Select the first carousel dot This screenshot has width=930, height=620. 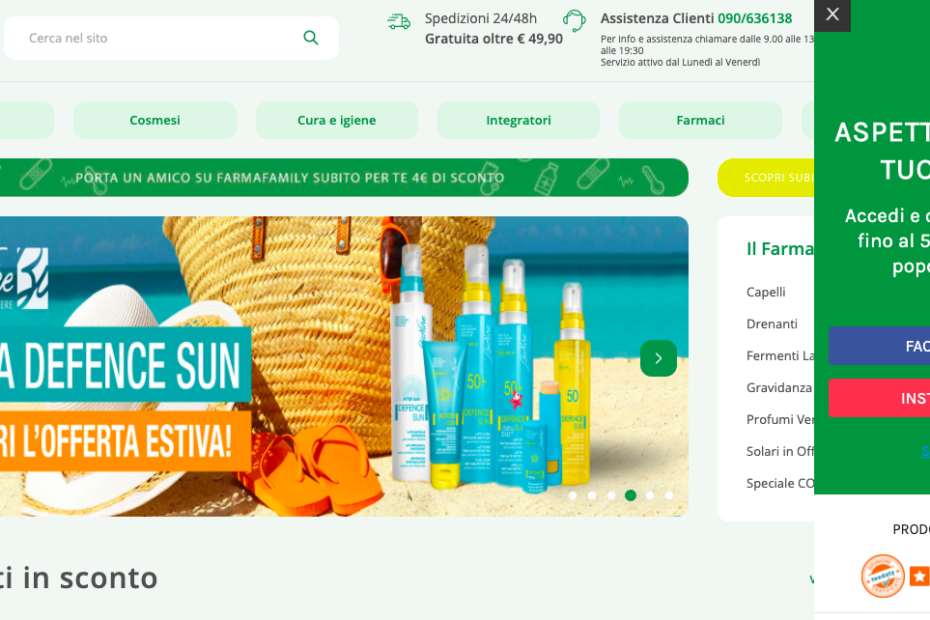pyautogui.click(x=572, y=495)
